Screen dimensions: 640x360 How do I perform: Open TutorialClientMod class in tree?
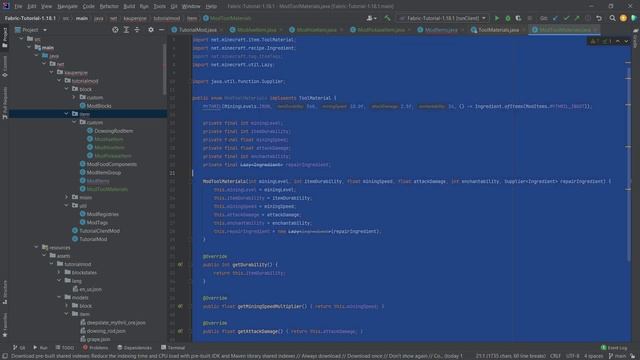click(99, 231)
